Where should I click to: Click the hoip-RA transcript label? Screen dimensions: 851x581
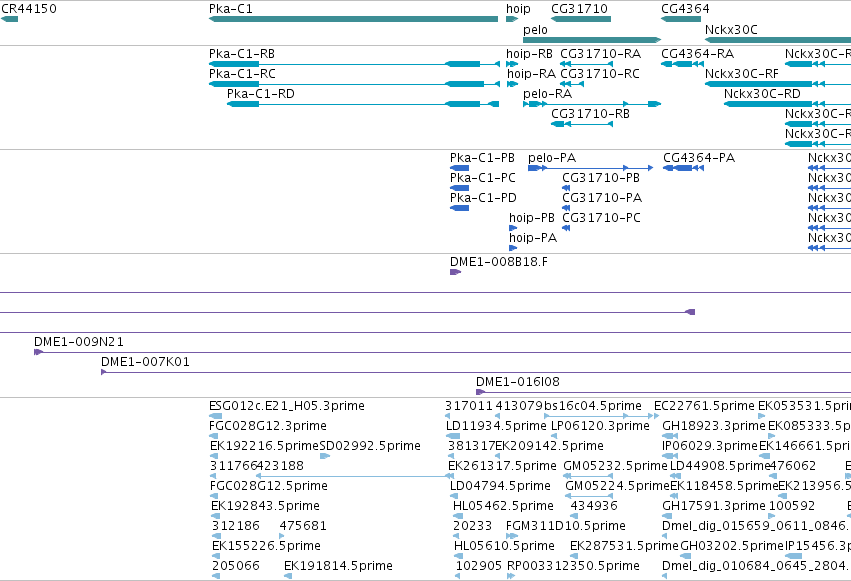531,74
